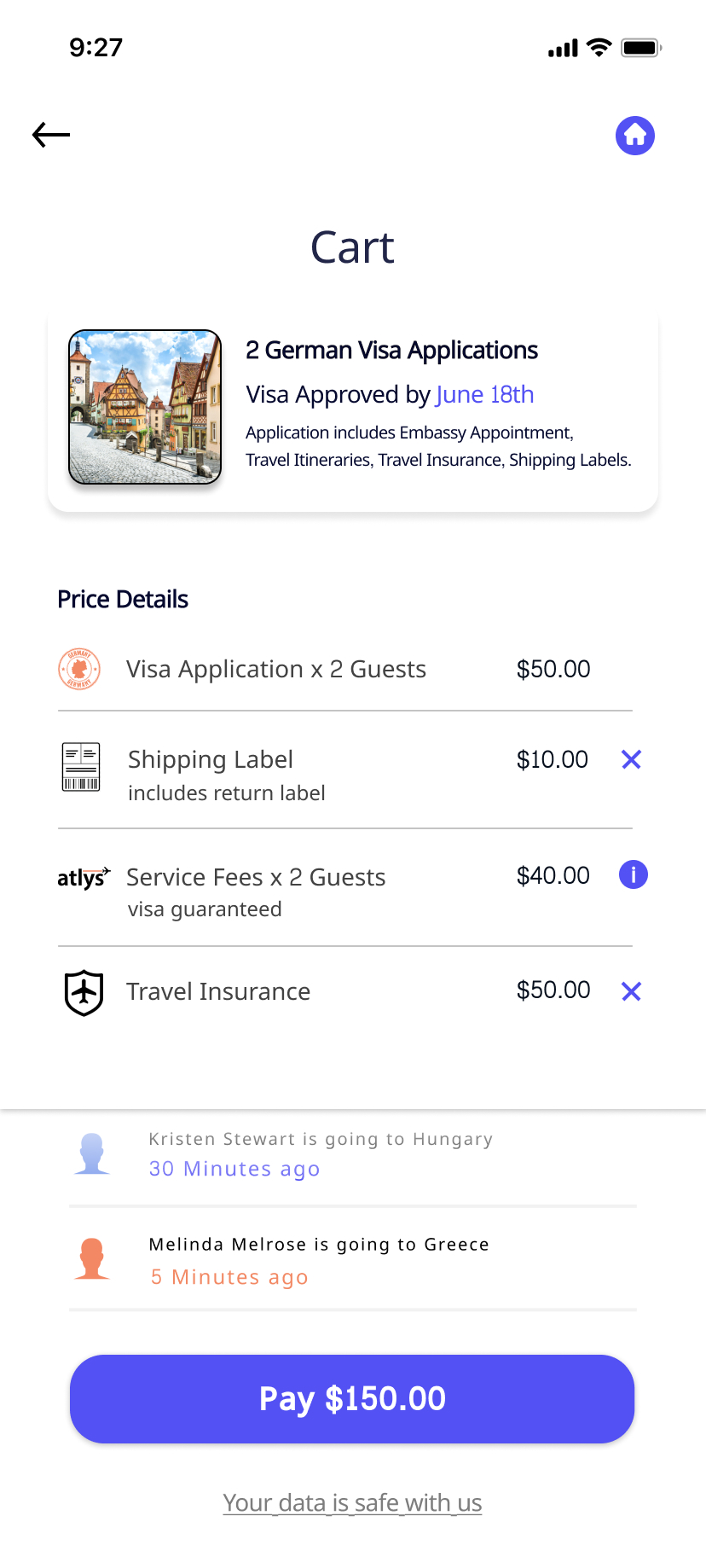Remove the Shipping Label item
Image resolution: width=706 pixels, height=1568 pixels.
[631, 759]
